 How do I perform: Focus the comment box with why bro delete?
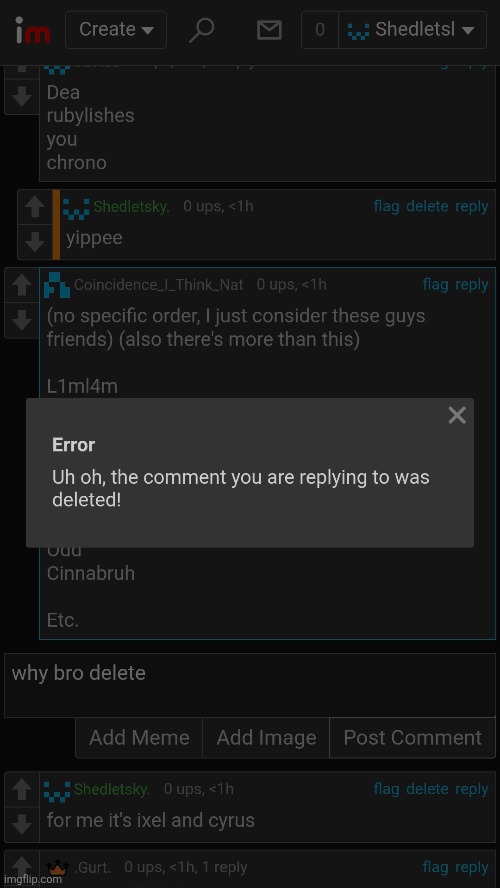pos(250,685)
